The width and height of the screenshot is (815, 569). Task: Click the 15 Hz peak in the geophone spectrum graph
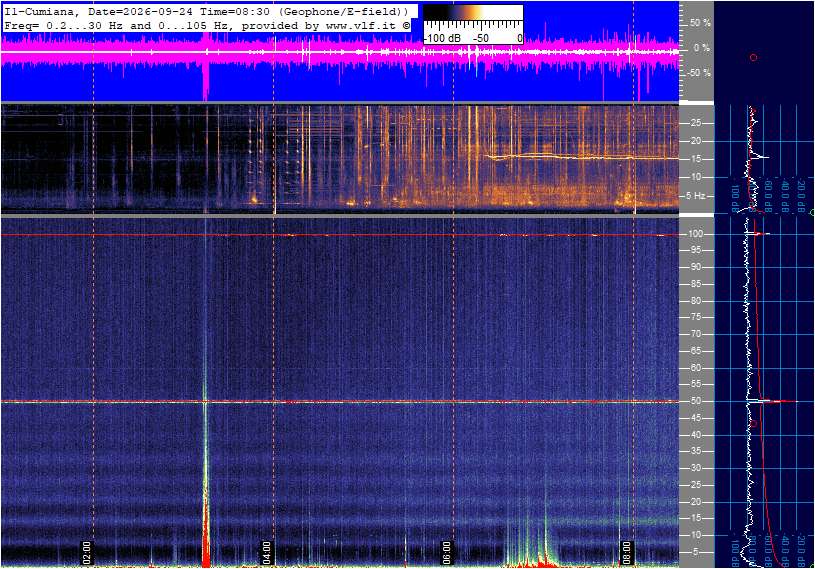coord(761,157)
